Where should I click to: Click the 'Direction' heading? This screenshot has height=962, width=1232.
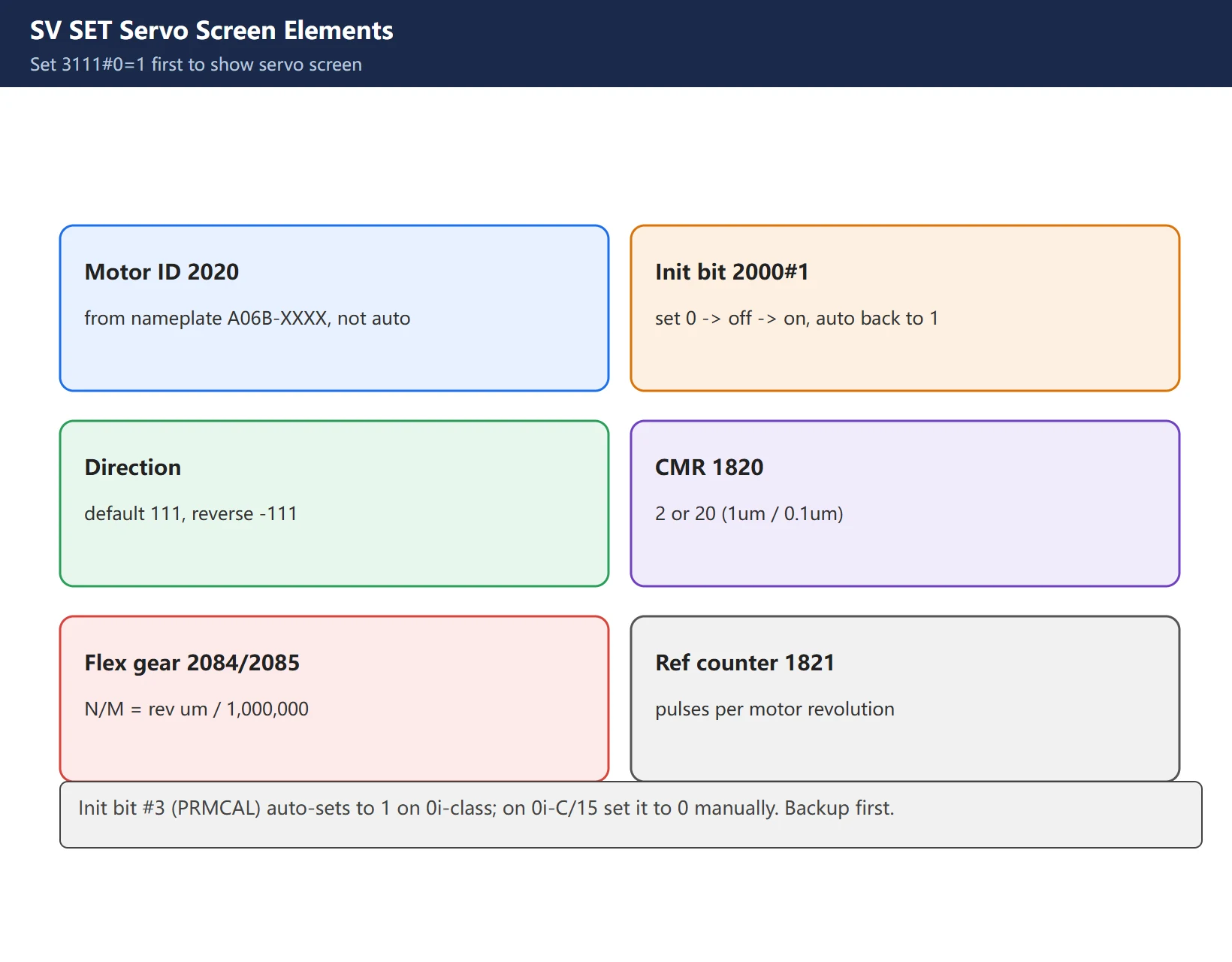coord(132,467)
